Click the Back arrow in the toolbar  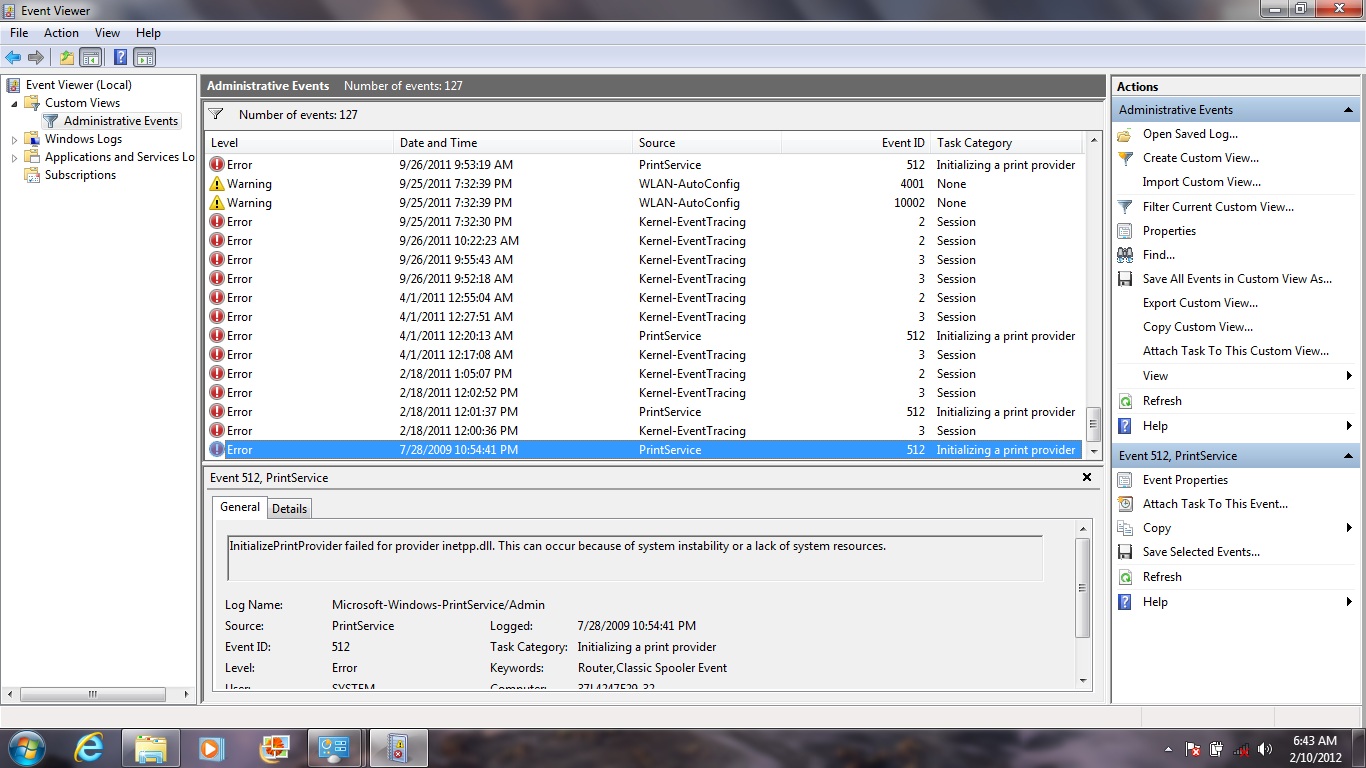13,58
